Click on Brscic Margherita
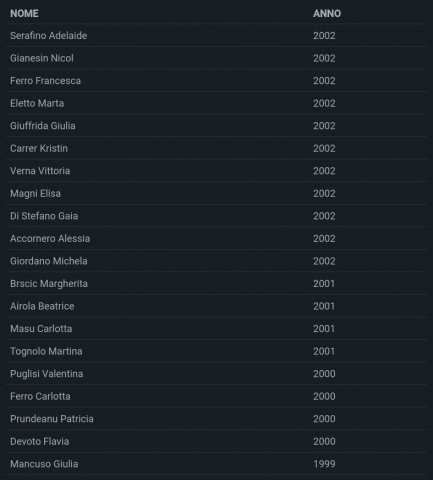The image size is (433, 480). tap(49, 284)
